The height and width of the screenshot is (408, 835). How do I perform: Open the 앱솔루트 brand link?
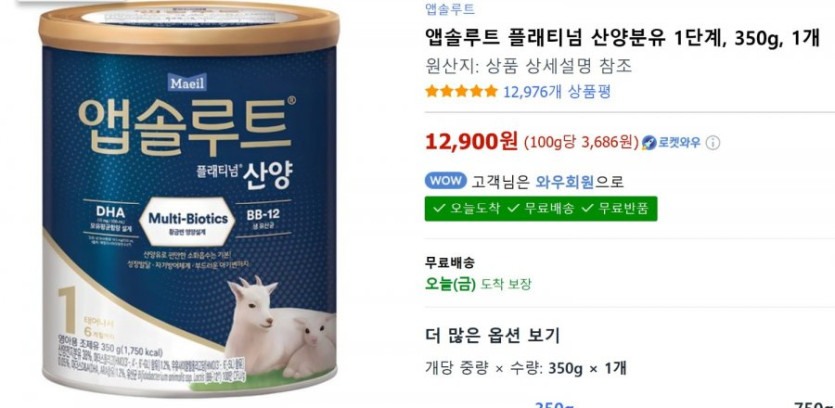[450, 8]
